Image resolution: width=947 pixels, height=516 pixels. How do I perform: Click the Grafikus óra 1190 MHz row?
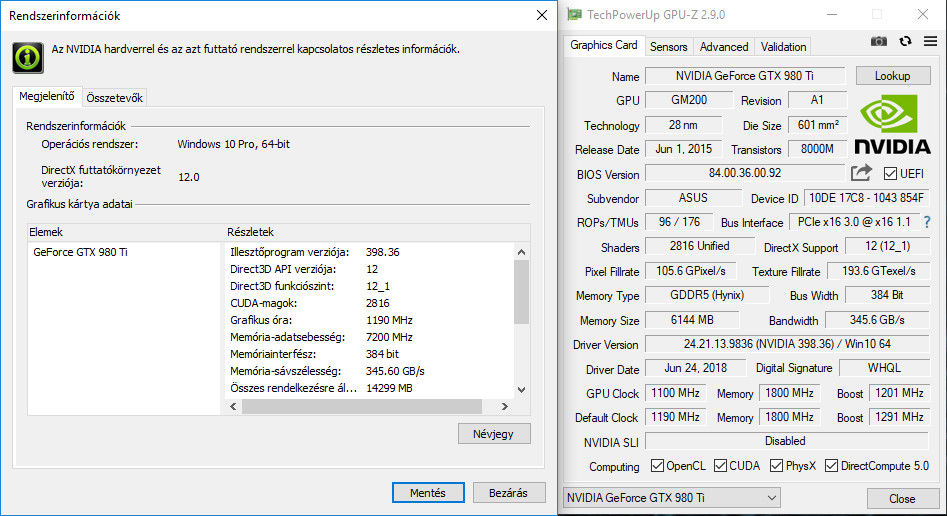[370, 320]
